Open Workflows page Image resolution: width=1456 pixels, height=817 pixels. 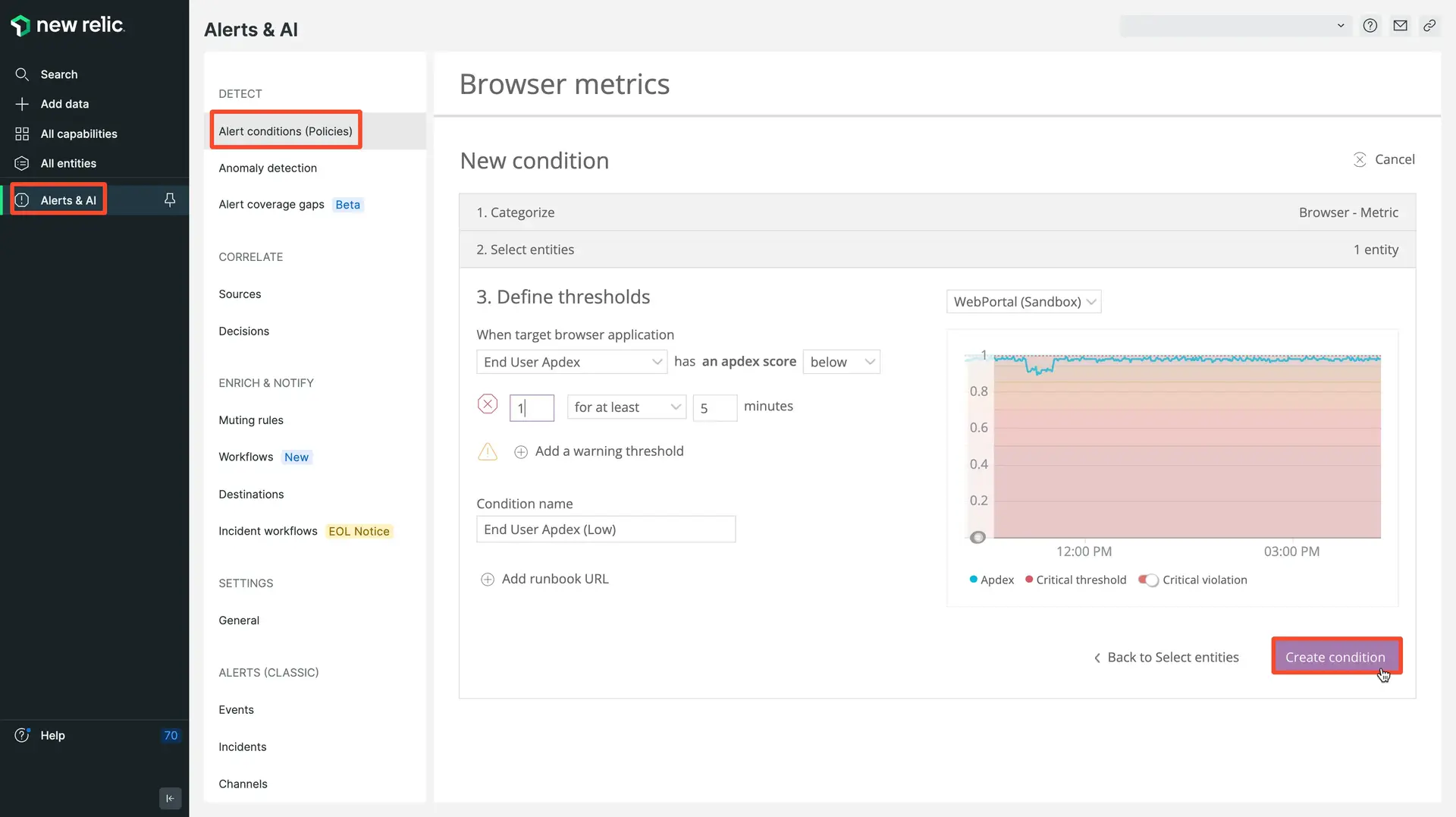[246, 457]
